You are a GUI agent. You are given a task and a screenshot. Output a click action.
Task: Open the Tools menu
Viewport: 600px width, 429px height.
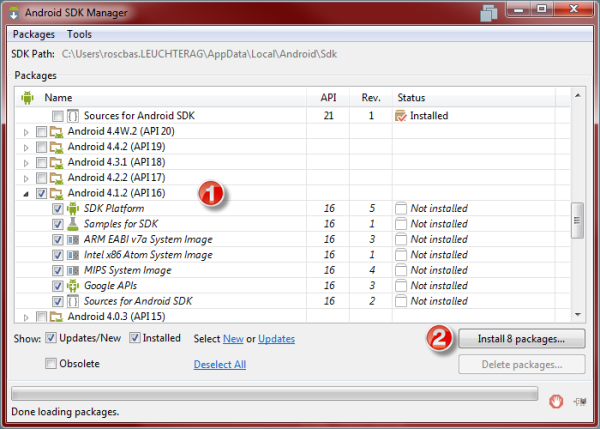pos(79,34)
